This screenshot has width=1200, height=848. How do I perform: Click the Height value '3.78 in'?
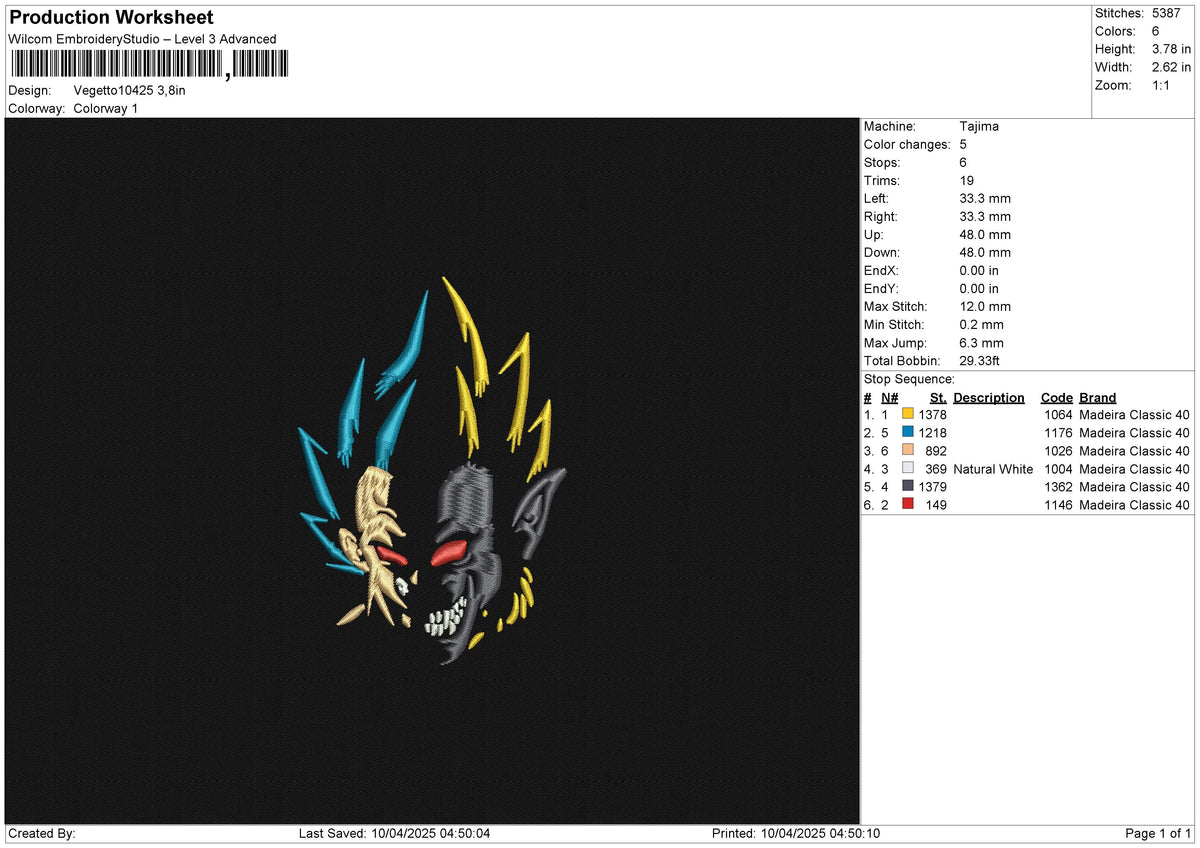coord(1172,49)
